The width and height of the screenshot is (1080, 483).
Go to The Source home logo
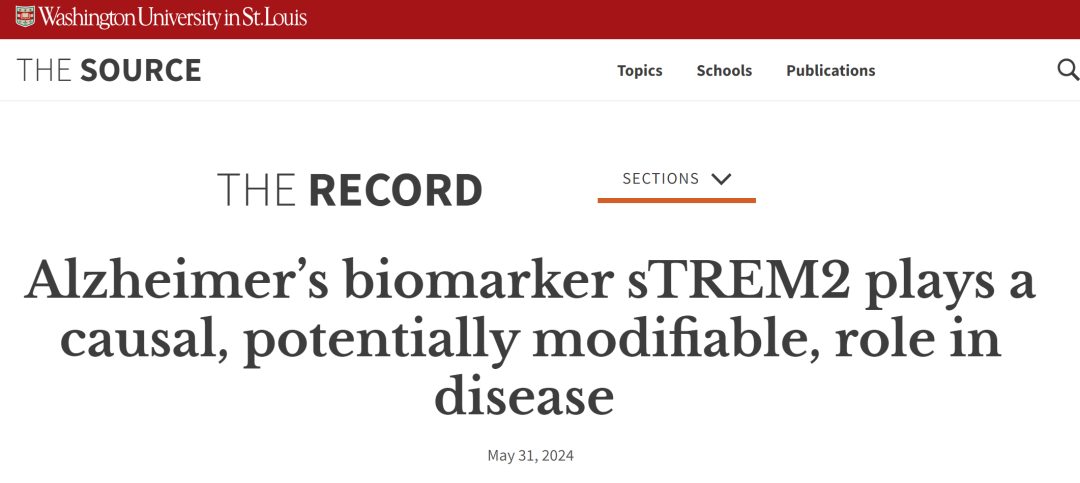[109, 70]
